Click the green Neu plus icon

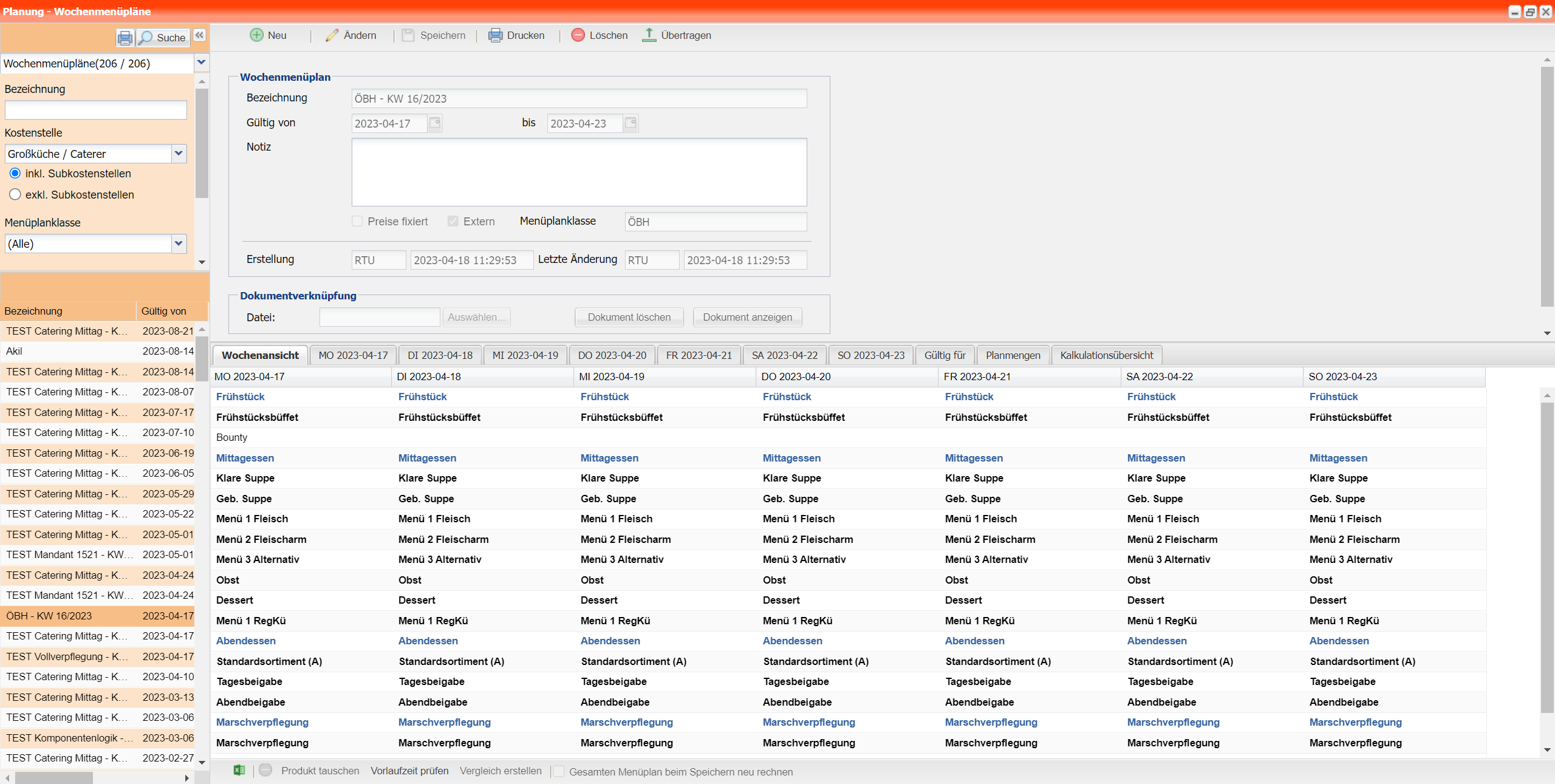tap(256, 35)
